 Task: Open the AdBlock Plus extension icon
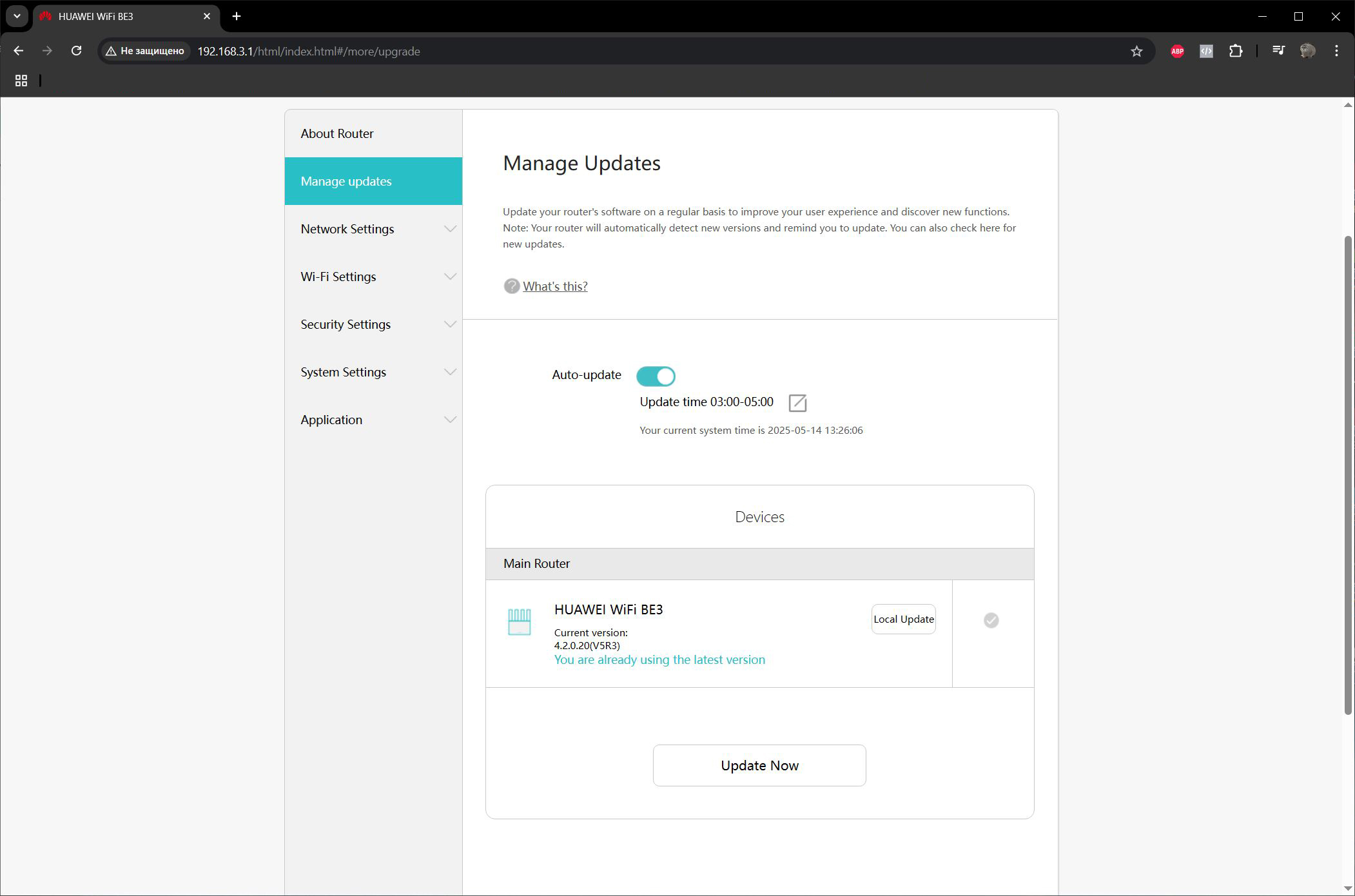coord(1177,51)
